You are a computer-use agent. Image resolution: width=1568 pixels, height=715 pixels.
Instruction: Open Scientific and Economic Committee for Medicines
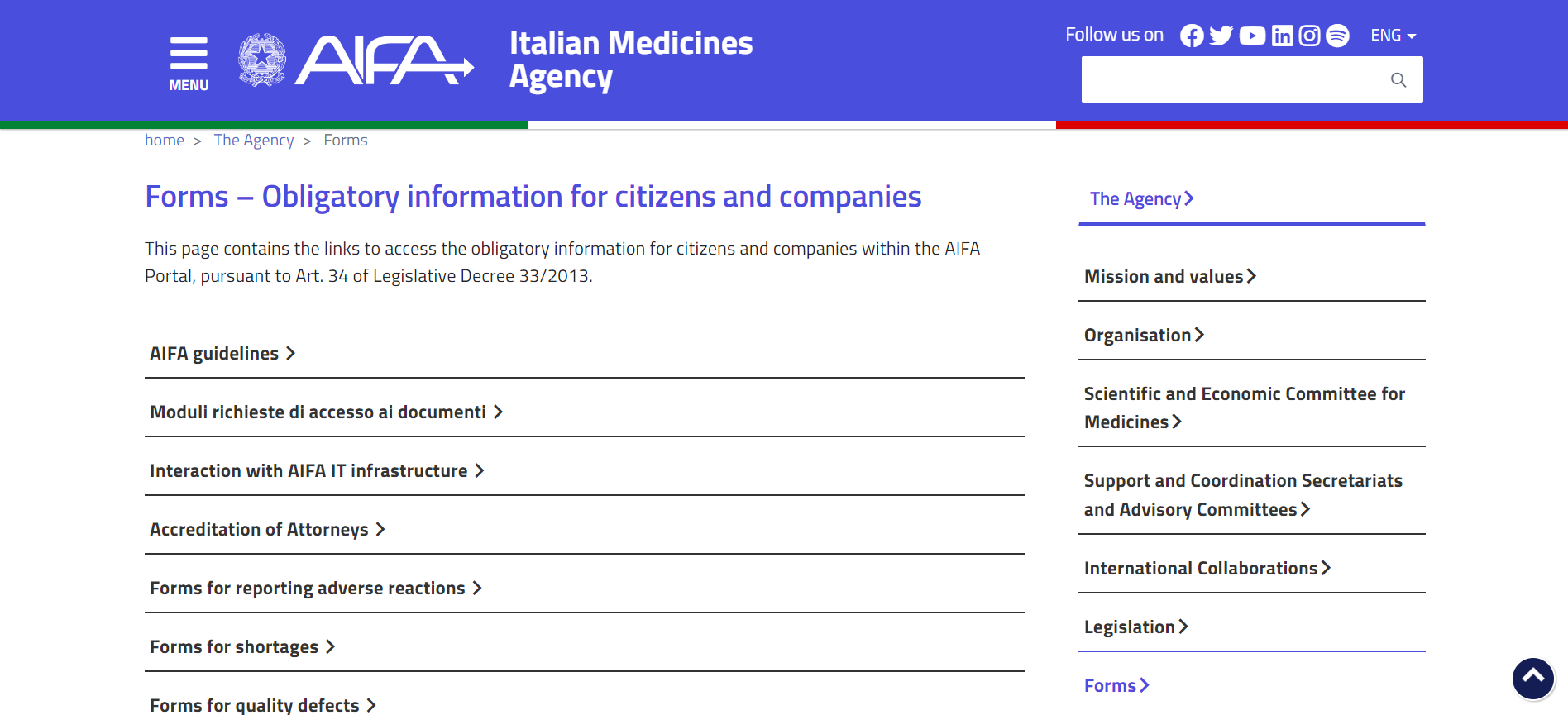pos(1245,408)
